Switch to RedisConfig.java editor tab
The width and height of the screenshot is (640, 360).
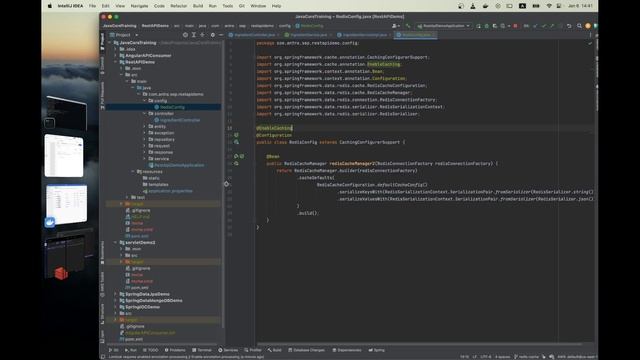pyautogui.click(x=416, y=35)
